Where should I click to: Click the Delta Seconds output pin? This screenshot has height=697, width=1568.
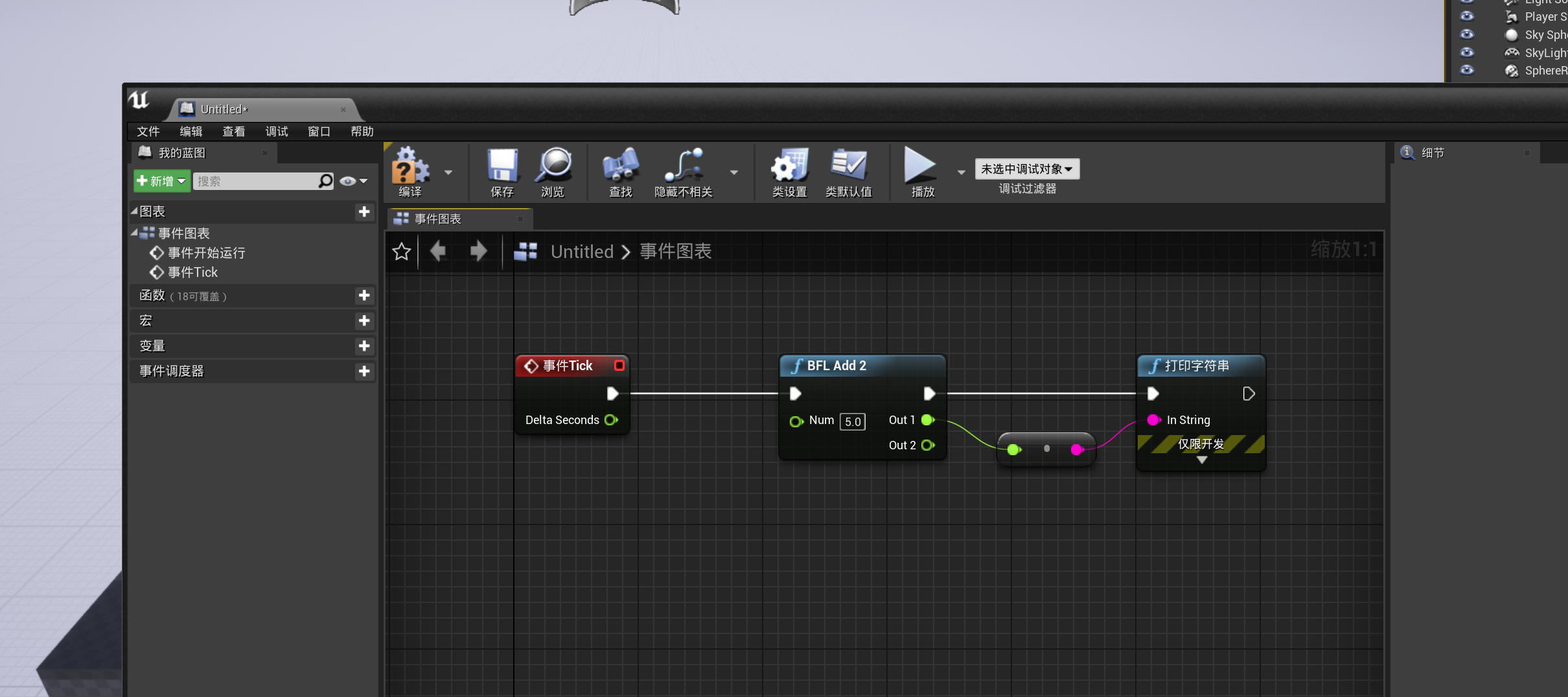(611, 420)
